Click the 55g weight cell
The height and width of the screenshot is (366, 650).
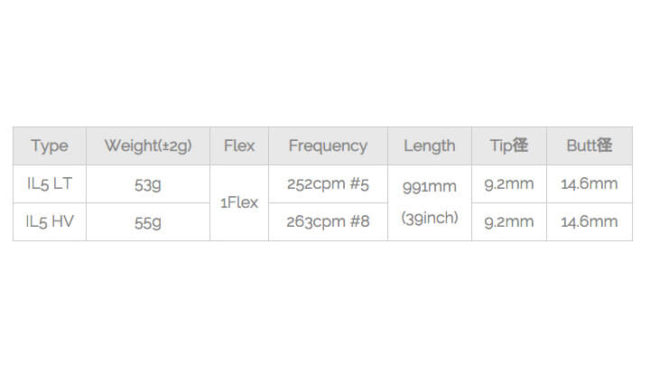click(x=148, y=222)
